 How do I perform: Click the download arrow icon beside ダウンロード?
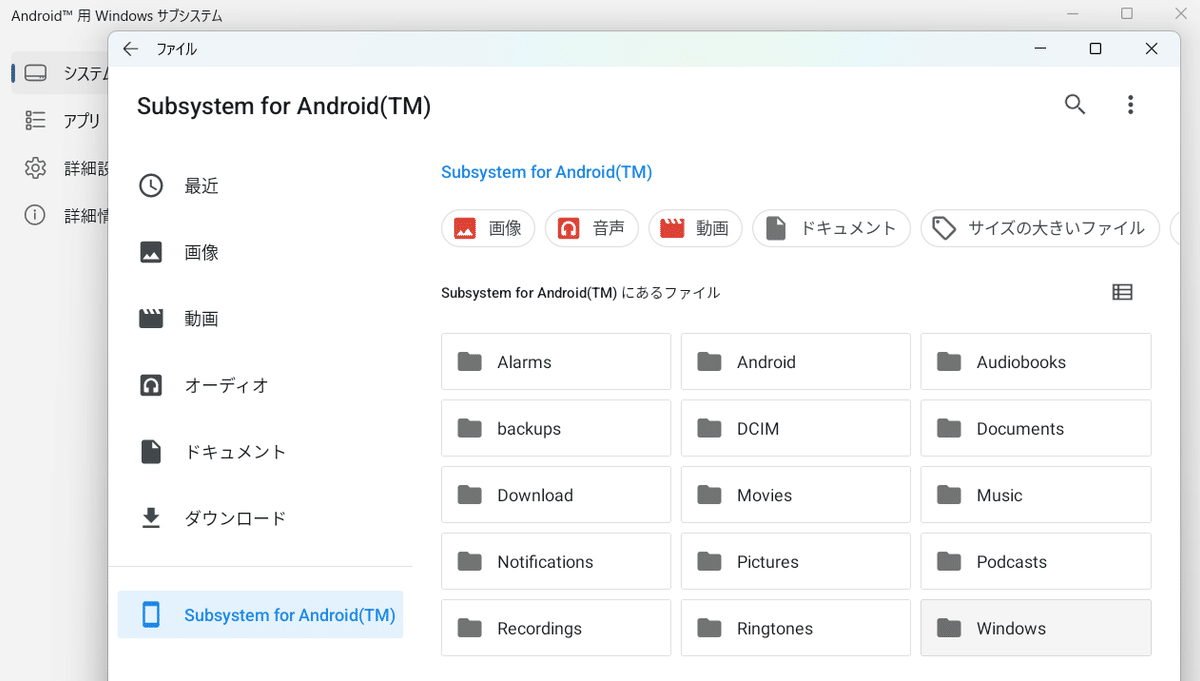pyautogui.click(x=151, y=518)
